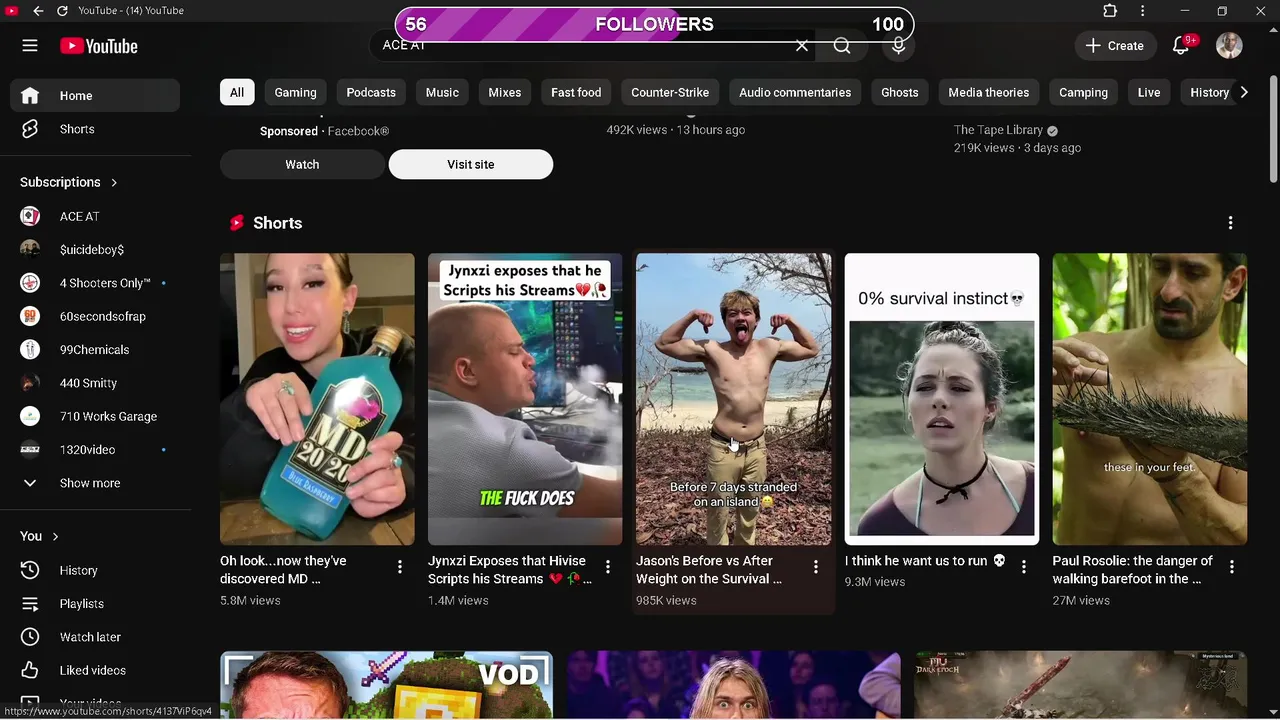Open options for 'he want us to run'

pyautogui.click(x=1024, y=567)
